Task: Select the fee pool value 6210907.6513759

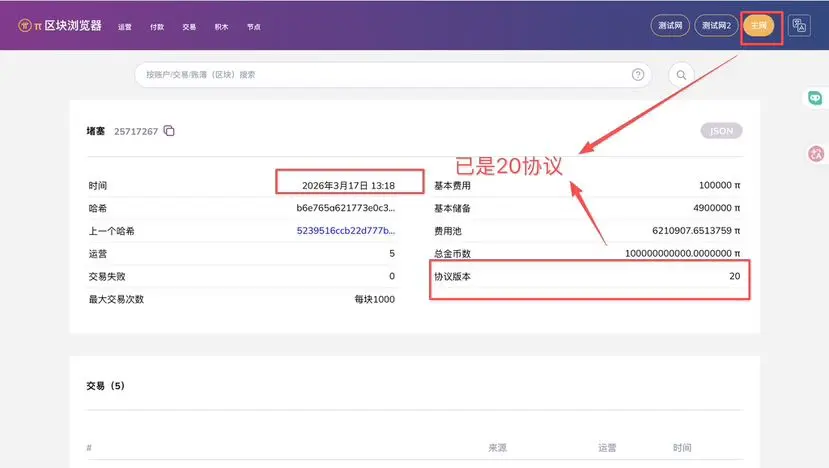Action: (696, 231)
